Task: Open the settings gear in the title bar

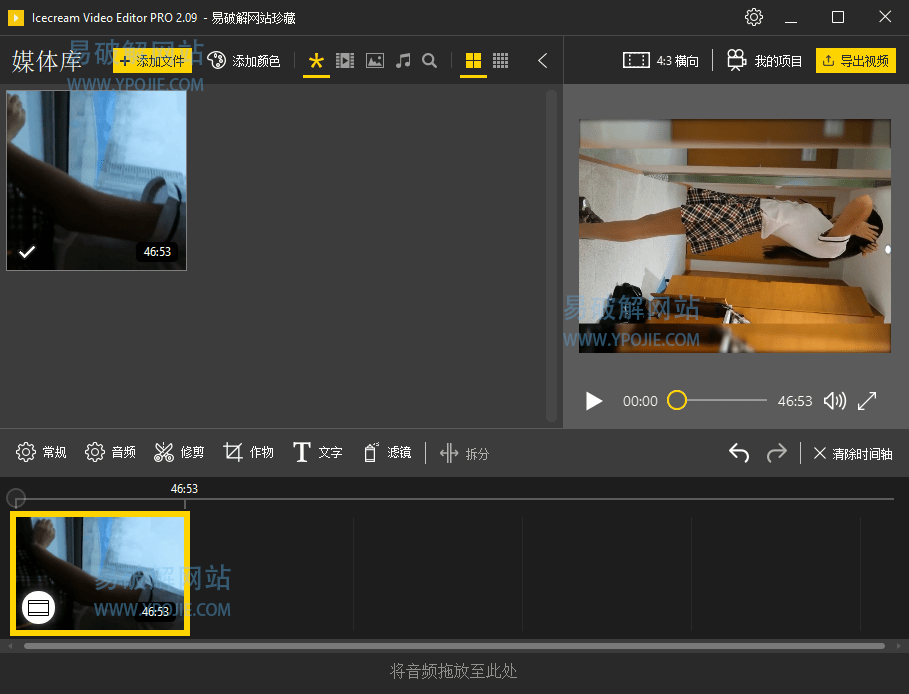Action: [x=754, y=17]
